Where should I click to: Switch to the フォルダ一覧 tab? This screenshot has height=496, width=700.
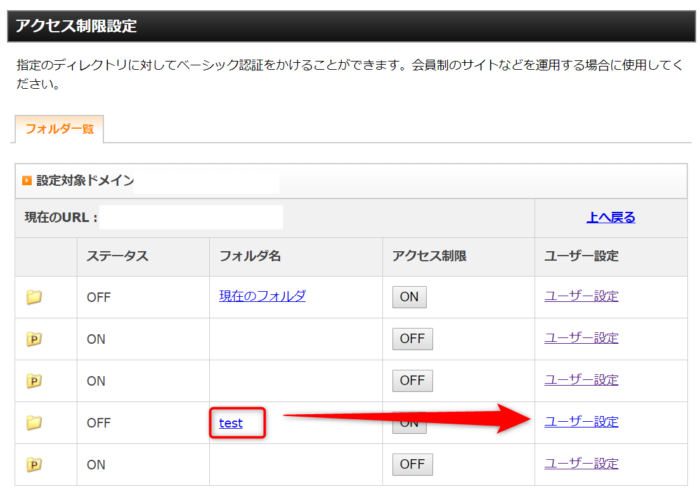[59, 130]
